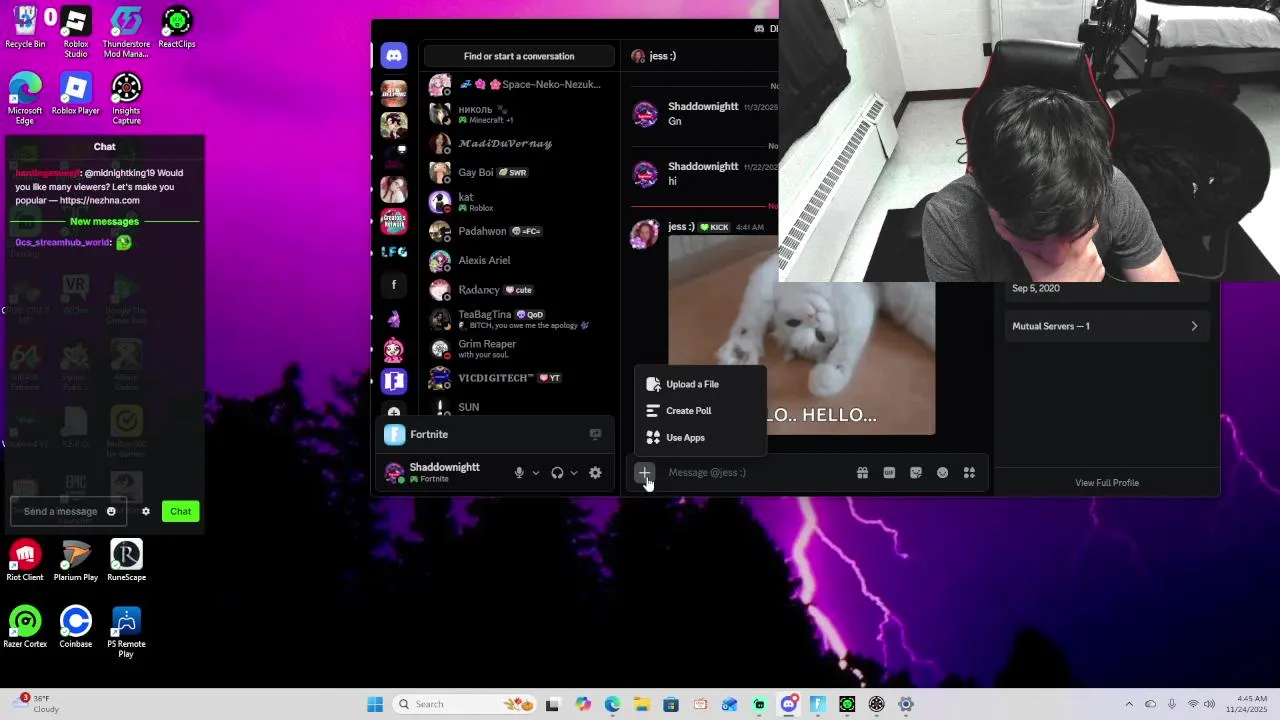
Task: Open Windows Start menu
Action: (375, 704)
